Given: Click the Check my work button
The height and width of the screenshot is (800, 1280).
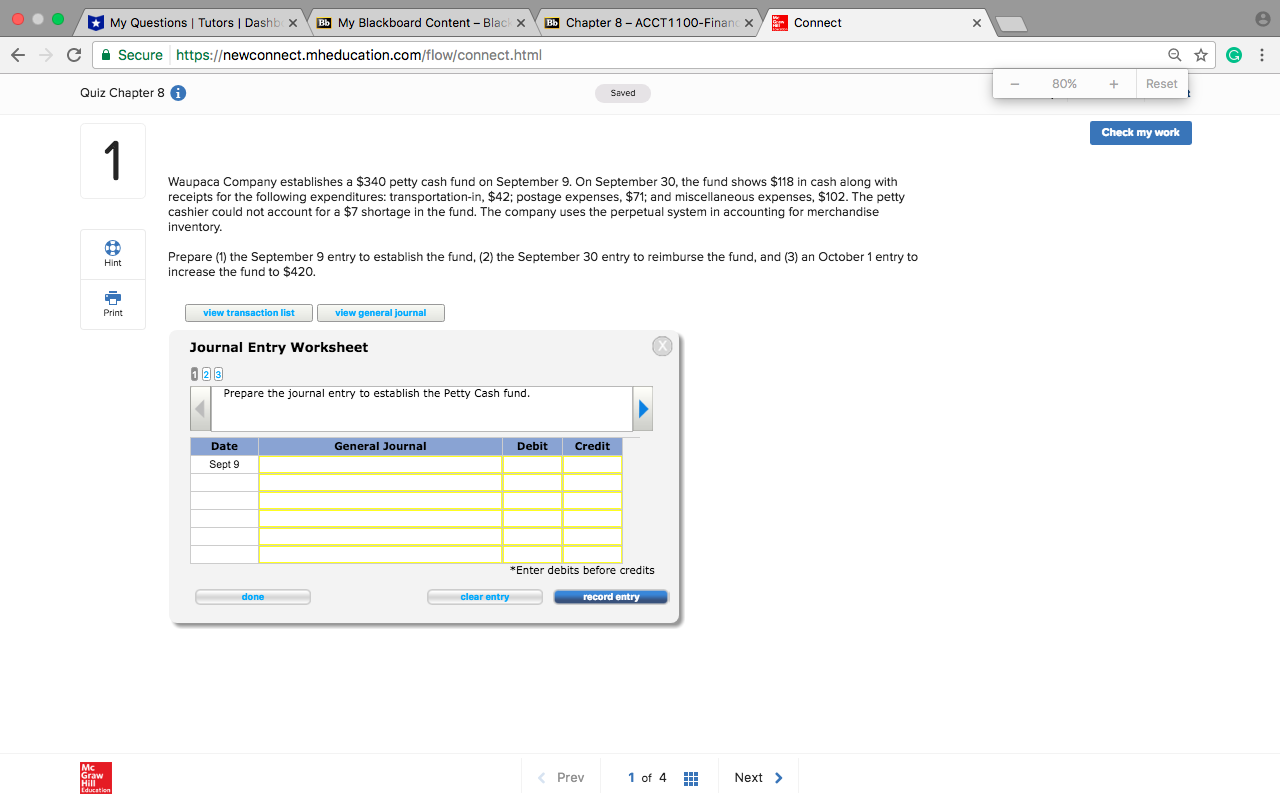Looking at the screenshot, I should (x=1140, y=132).
